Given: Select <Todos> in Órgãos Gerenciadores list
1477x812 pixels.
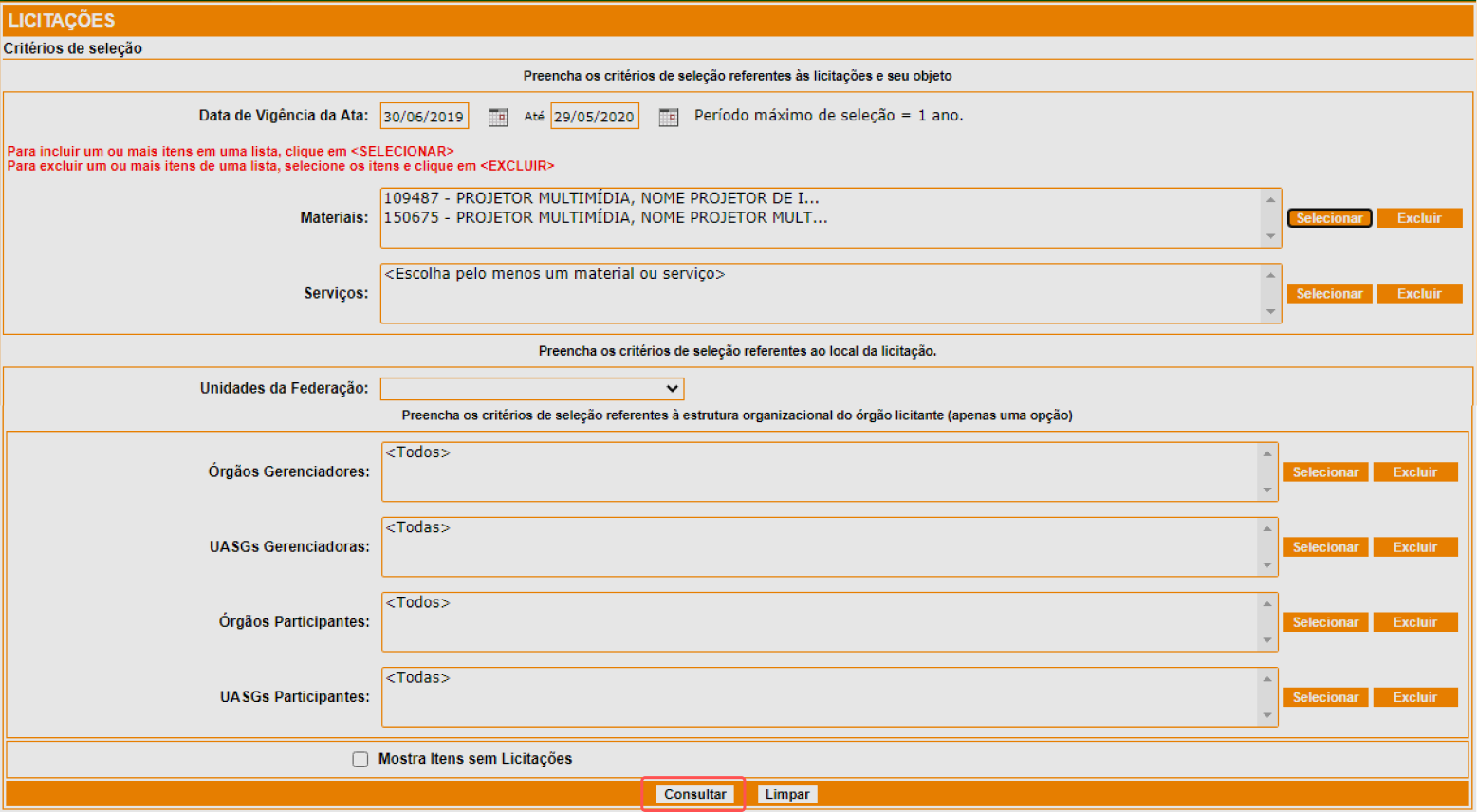Looking at the screenshot, I should pyautogui.click(x=417, y=452).
